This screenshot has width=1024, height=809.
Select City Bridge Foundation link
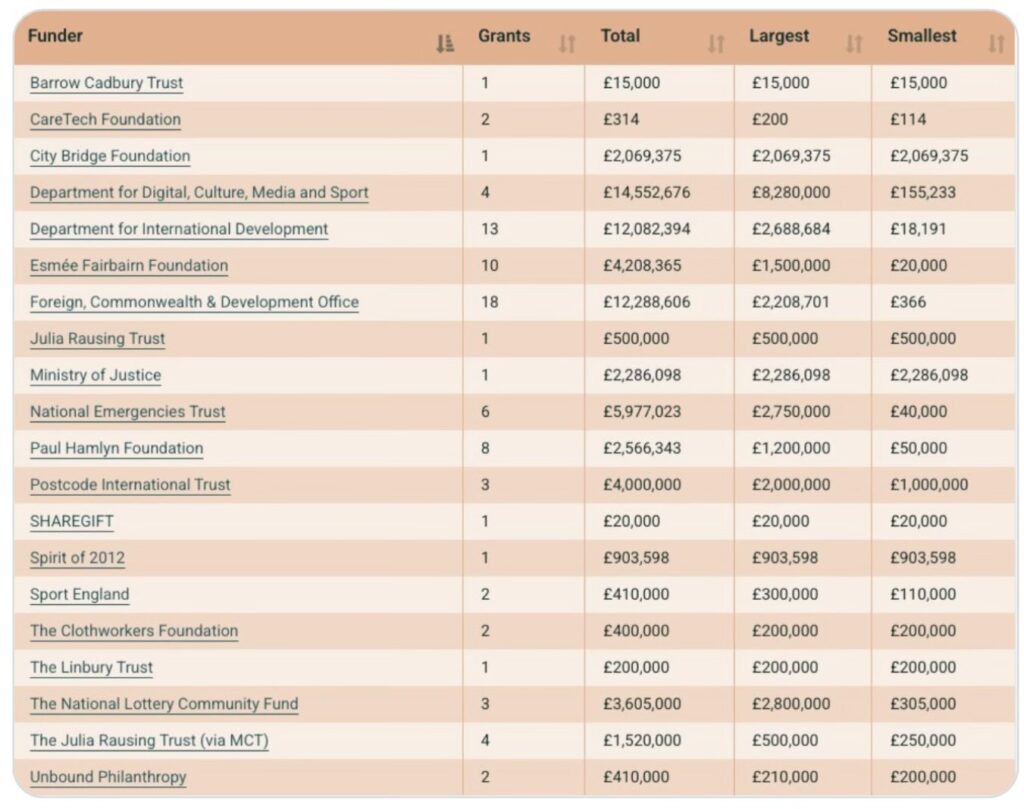click(110, 156)
